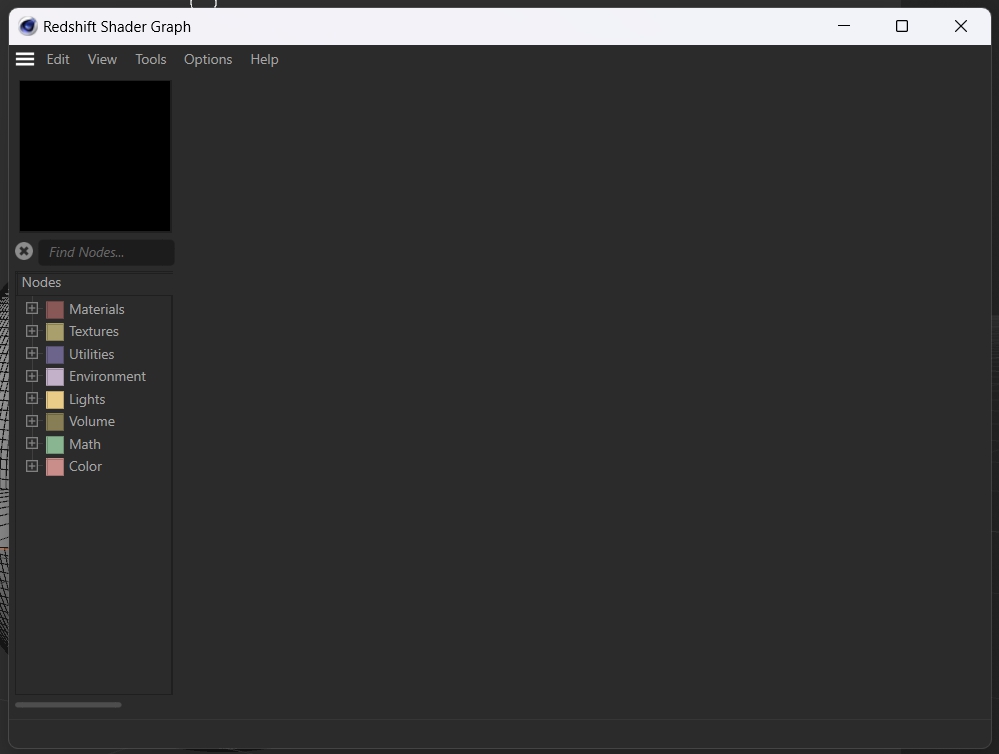999x754 pixels.
Task: Open the Options menu
Action: pyautogui.click(x=208, y=59)
